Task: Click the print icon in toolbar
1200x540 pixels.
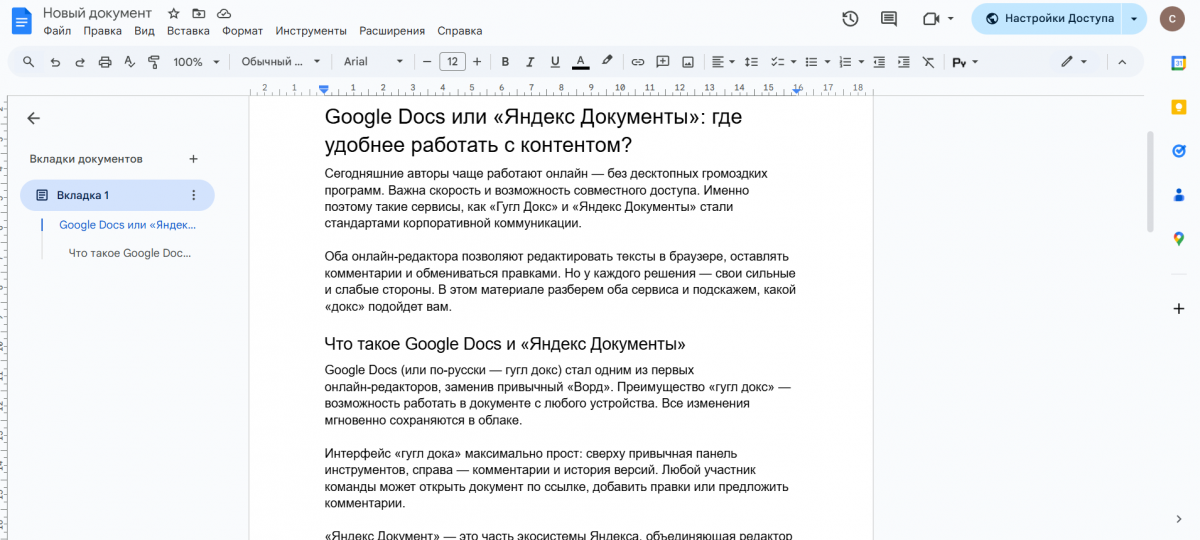Action: pos(105,62)
